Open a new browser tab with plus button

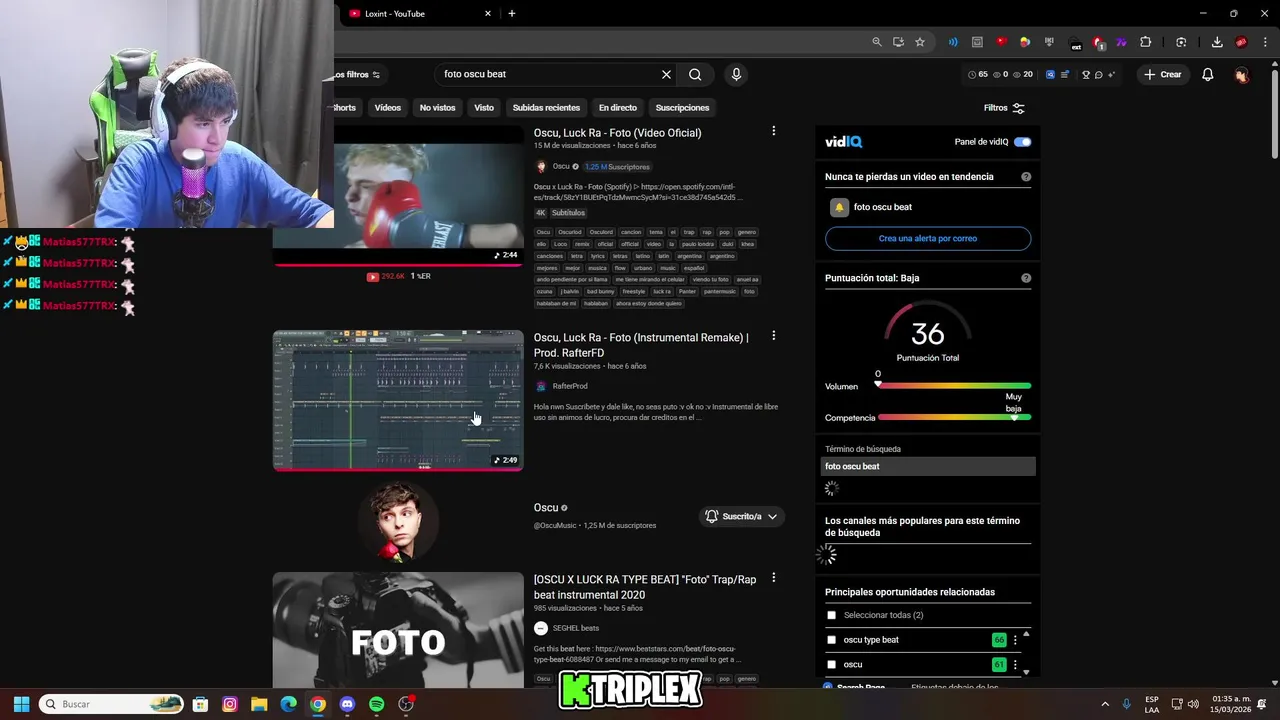pyautogui.click(x=512, y=13)
